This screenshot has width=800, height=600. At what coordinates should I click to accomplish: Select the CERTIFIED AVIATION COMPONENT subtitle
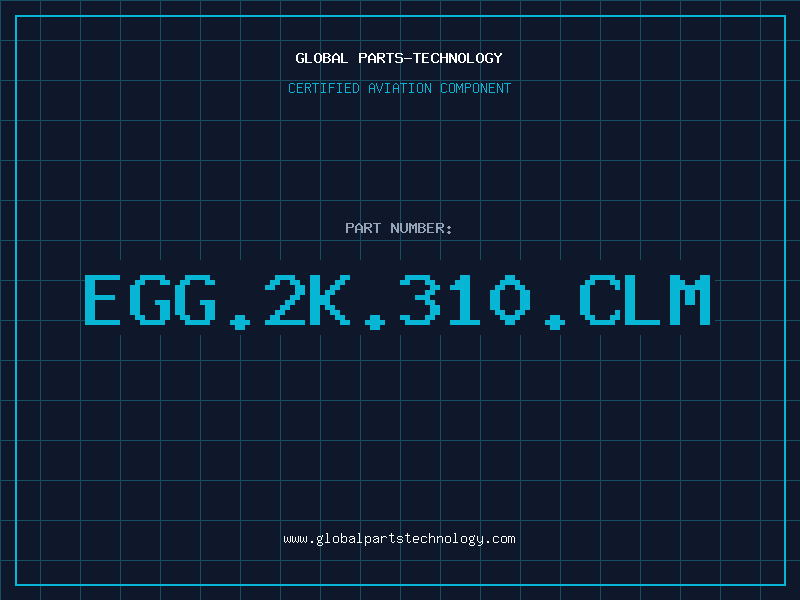[x=399, y=88]
